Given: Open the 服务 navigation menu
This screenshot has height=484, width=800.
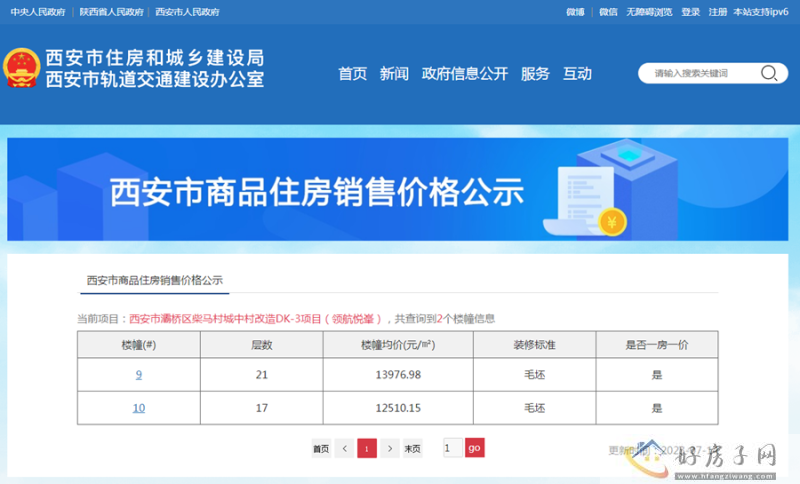Looking at the screenshot, I should tap(535, 74).
